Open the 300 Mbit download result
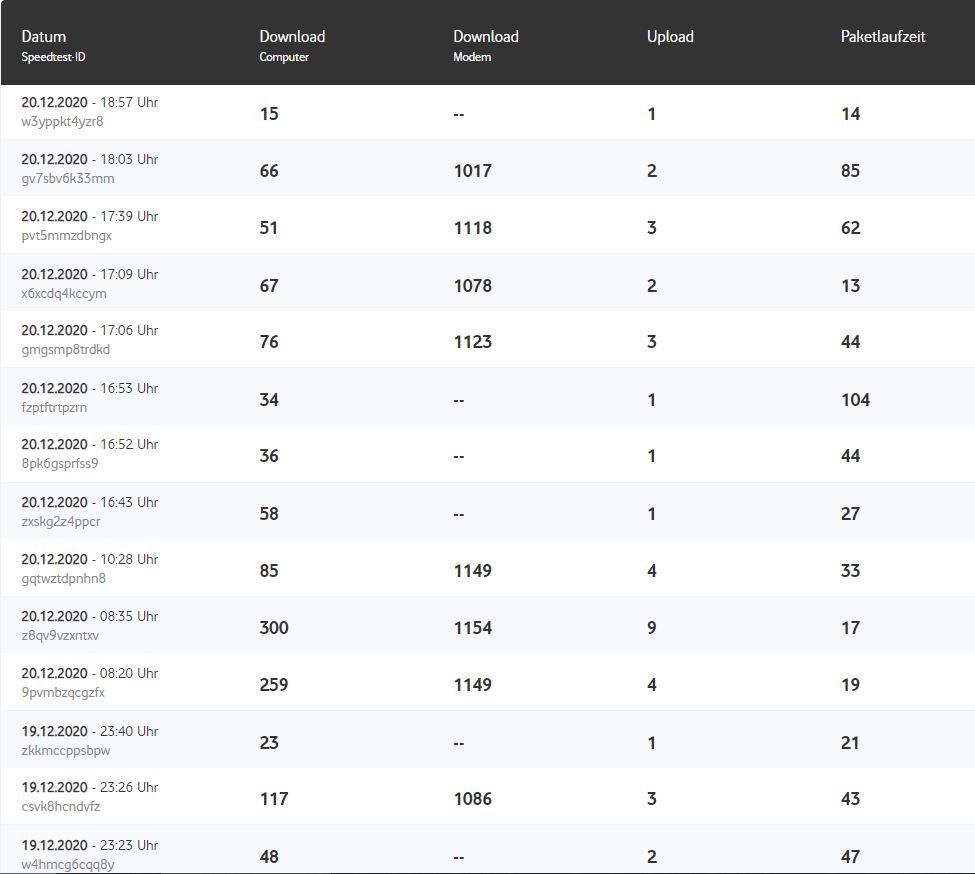 274,628
